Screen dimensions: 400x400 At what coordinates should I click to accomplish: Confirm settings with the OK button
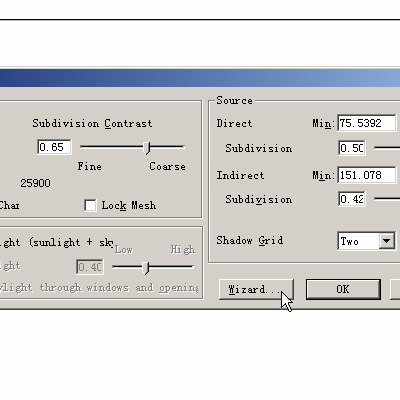click(343, 289)
